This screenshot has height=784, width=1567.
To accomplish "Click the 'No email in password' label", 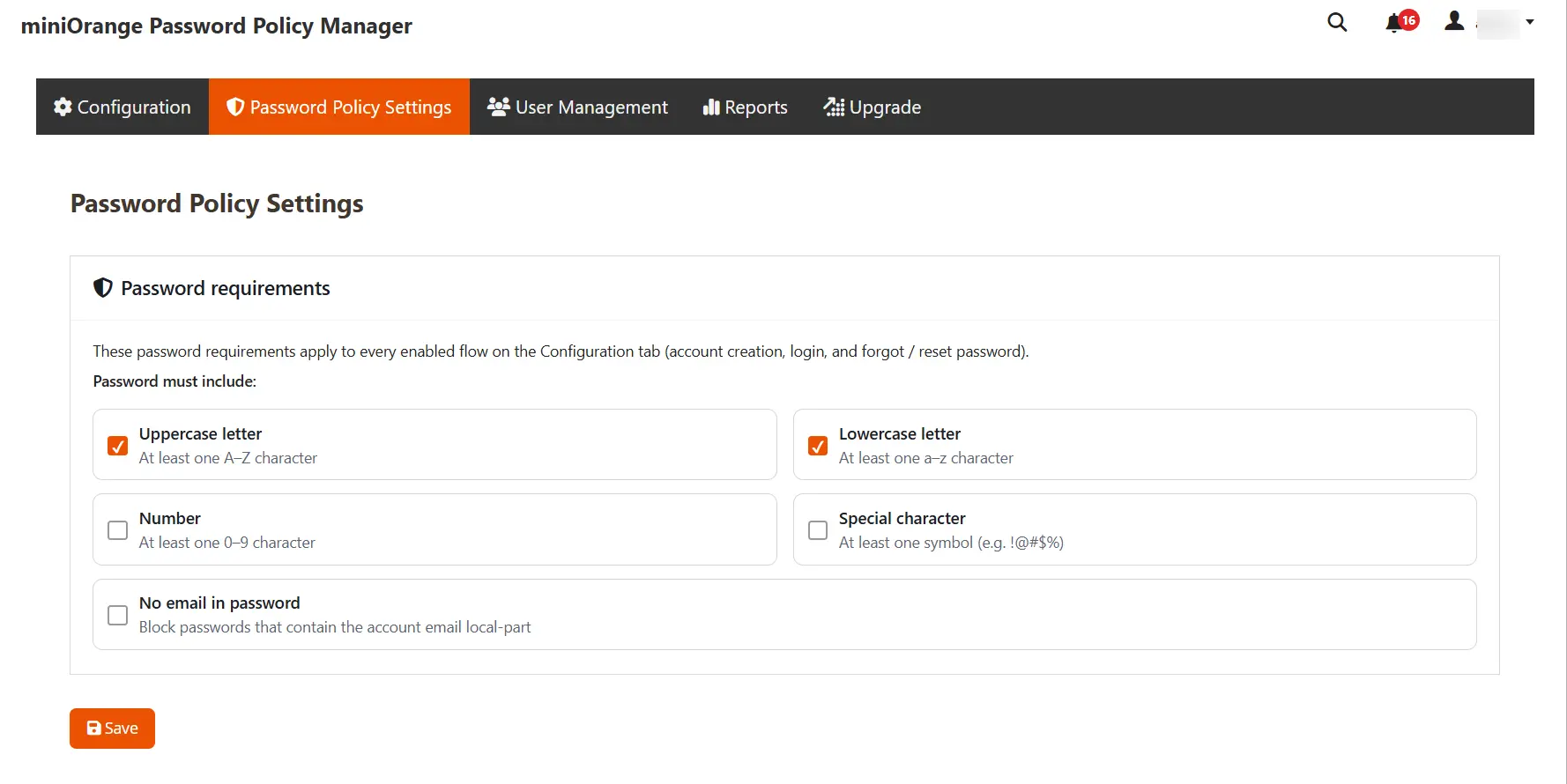I will click(219, 603).
